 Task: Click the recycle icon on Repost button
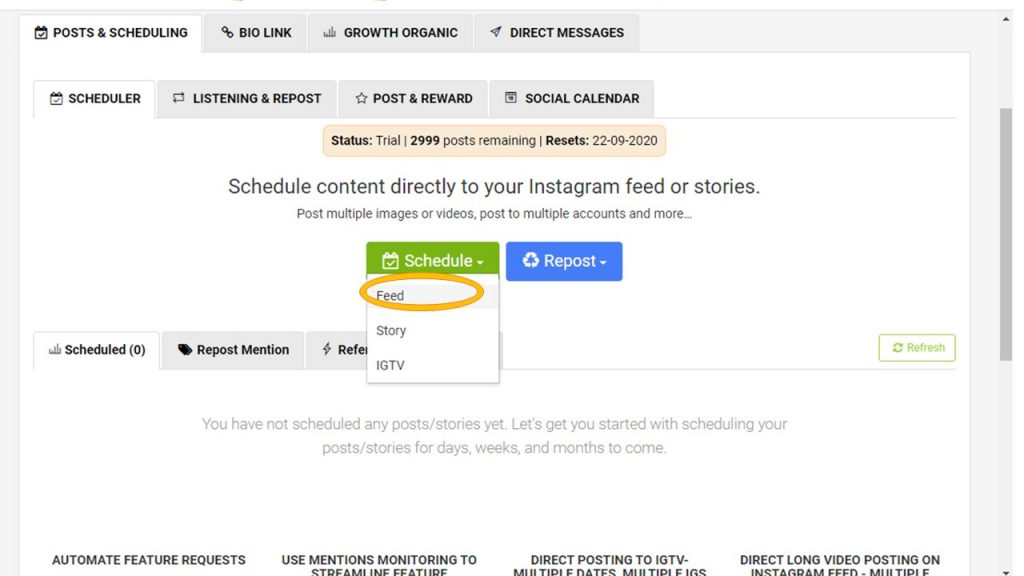pos(530,260)
